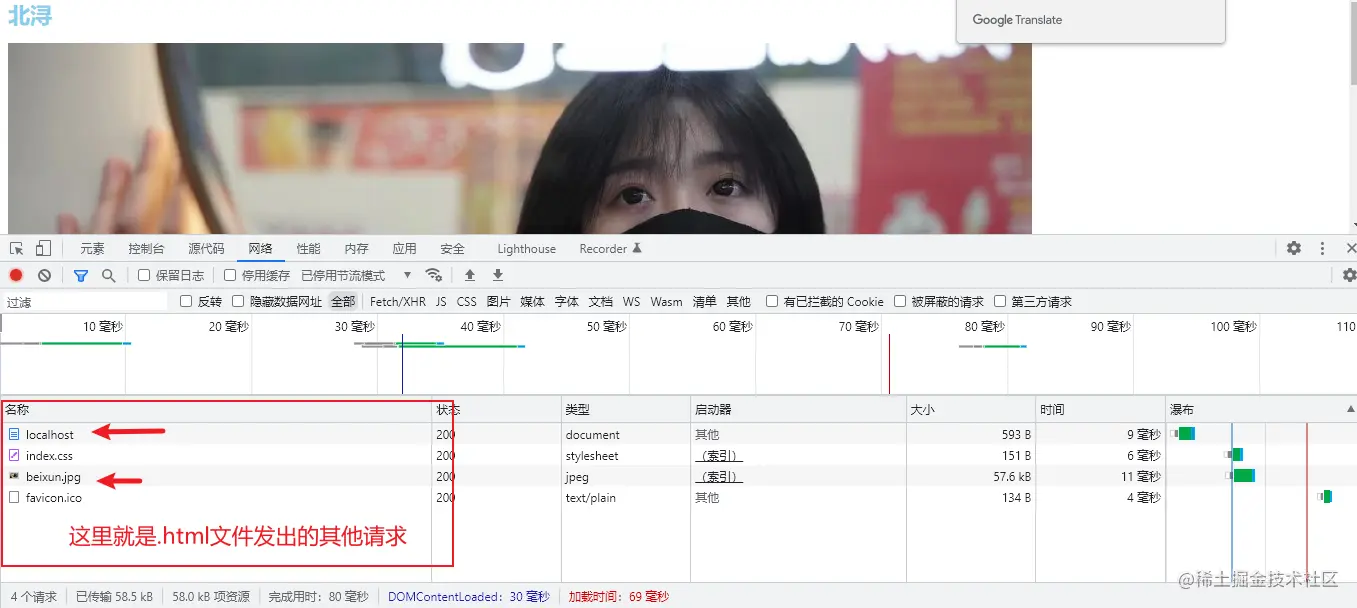This screenshot has width=1357, height=608.
Task: Open beixun.jpg initiator （索引） link
Action: coord(719,476)
